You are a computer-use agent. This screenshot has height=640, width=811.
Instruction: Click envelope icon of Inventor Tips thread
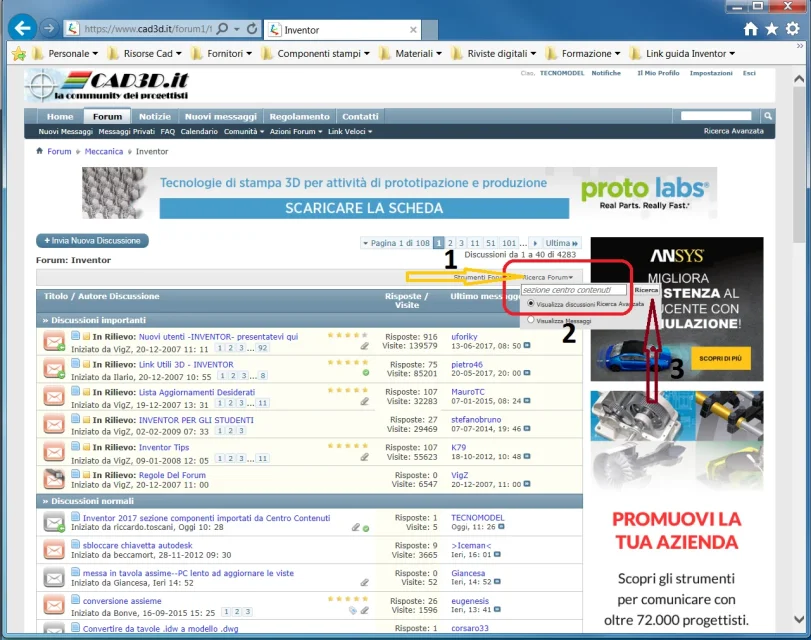(54, 452)
